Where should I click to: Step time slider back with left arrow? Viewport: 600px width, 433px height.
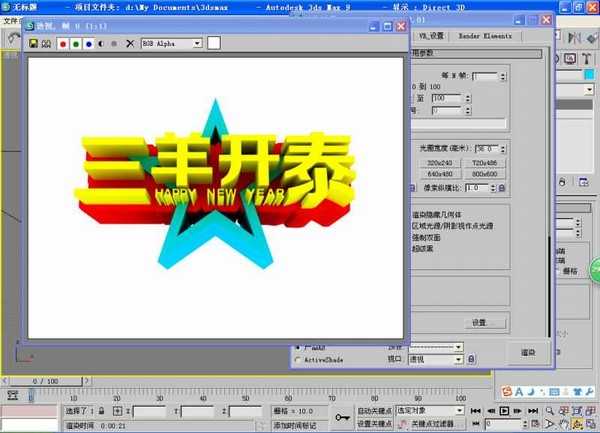(5, 381)
